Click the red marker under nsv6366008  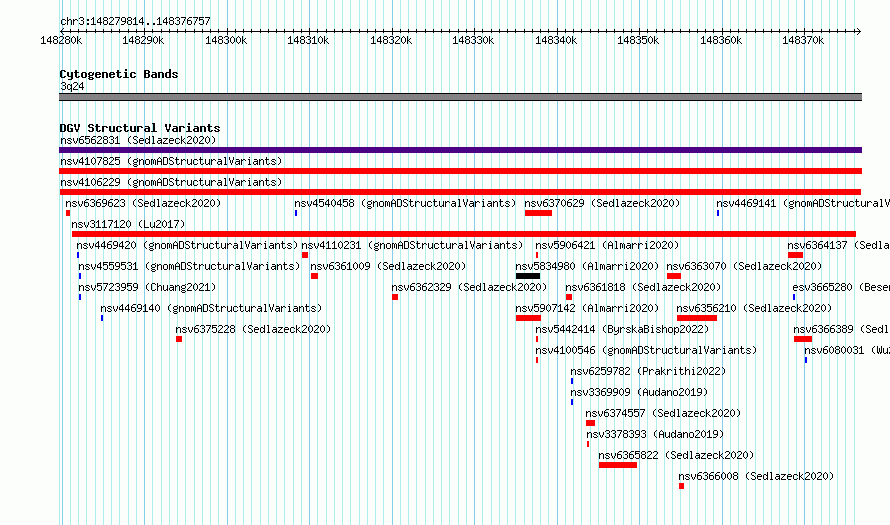tap(681, 486)
